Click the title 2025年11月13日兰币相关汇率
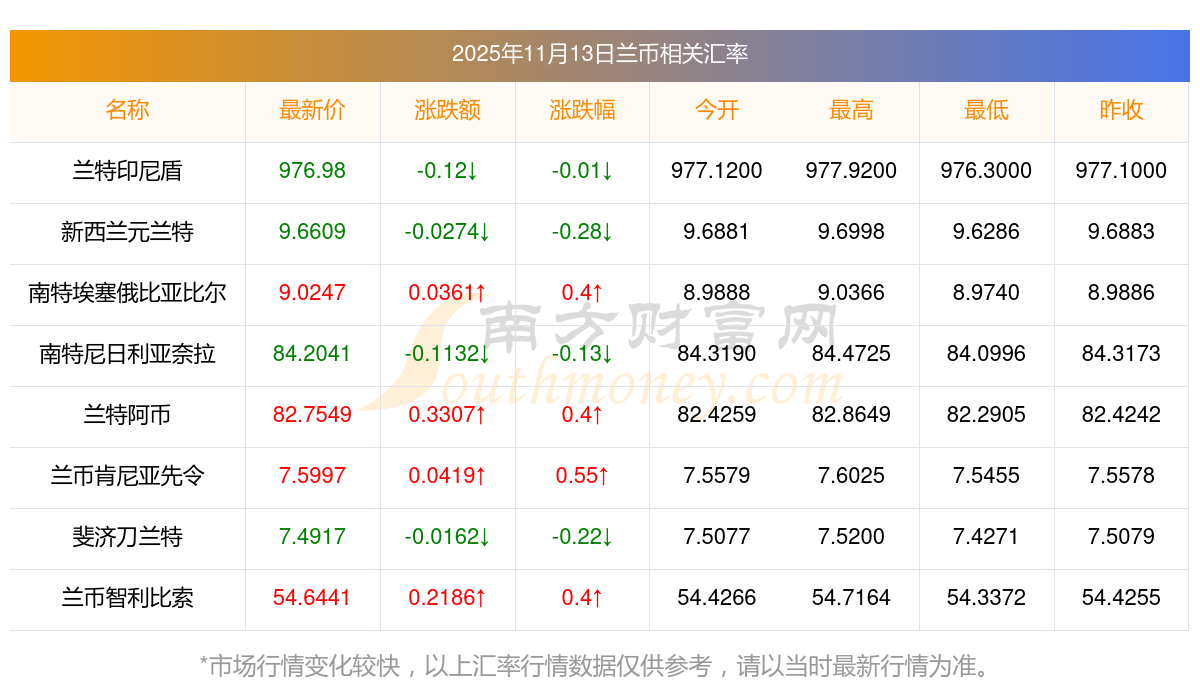 (x=600, y=54)
